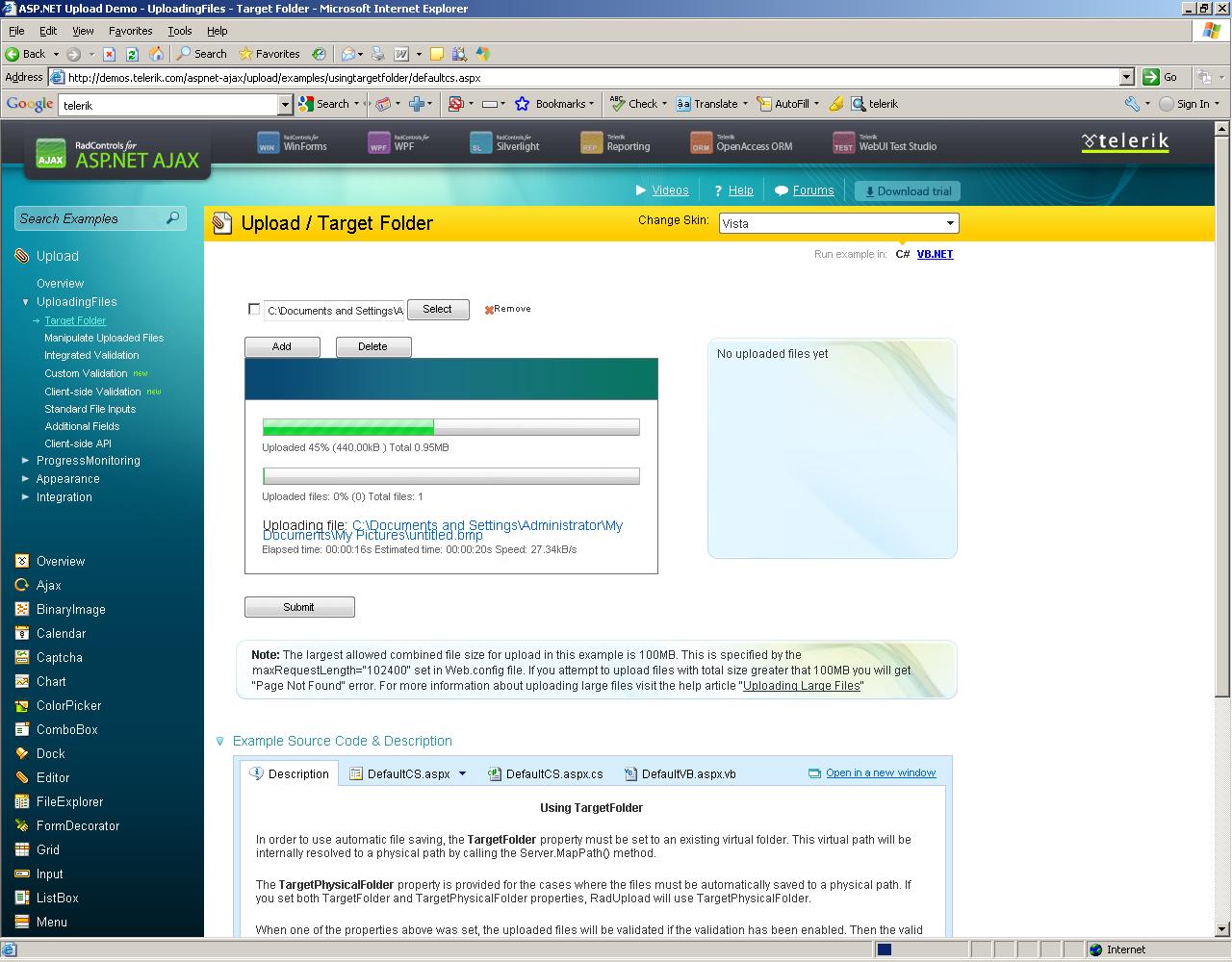Expand the ProgressMonitoring tree section
Image resolution: width=1232 pixels, height=962 pixels.
(x=26, y=461)
